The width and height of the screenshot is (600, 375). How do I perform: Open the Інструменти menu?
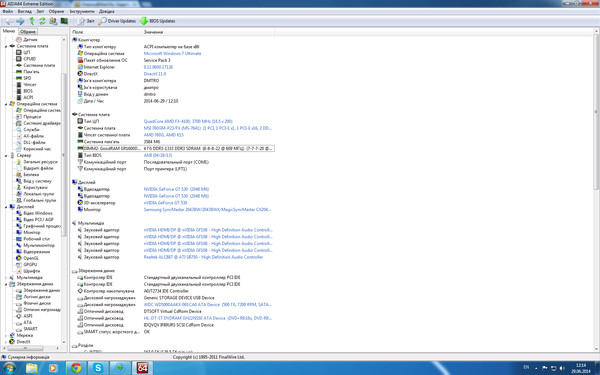pos(82,11)
